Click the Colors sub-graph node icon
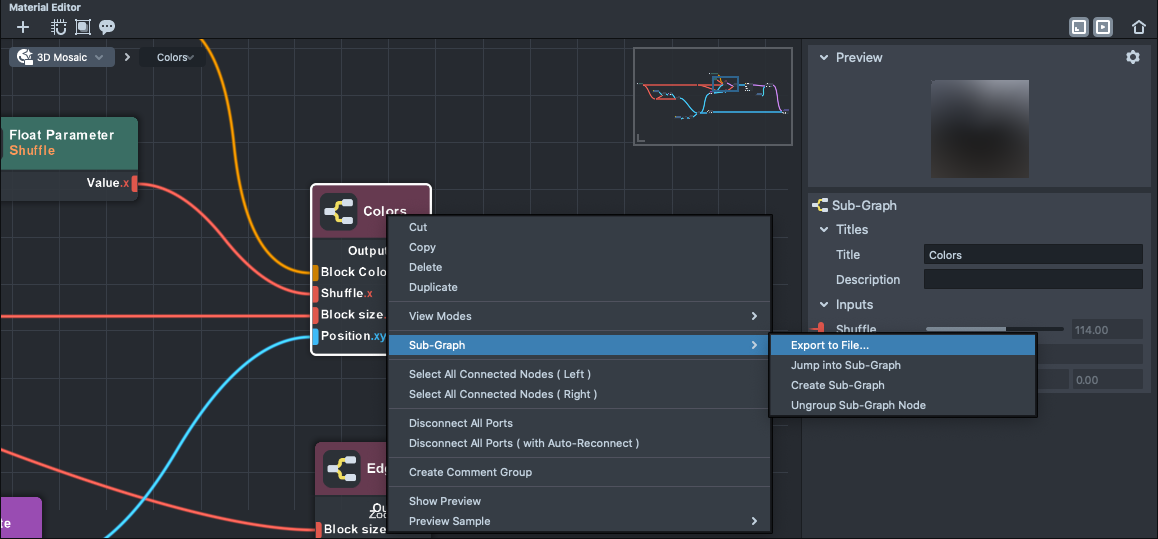Screen dimensions: 1158x539 coord(339,212)
